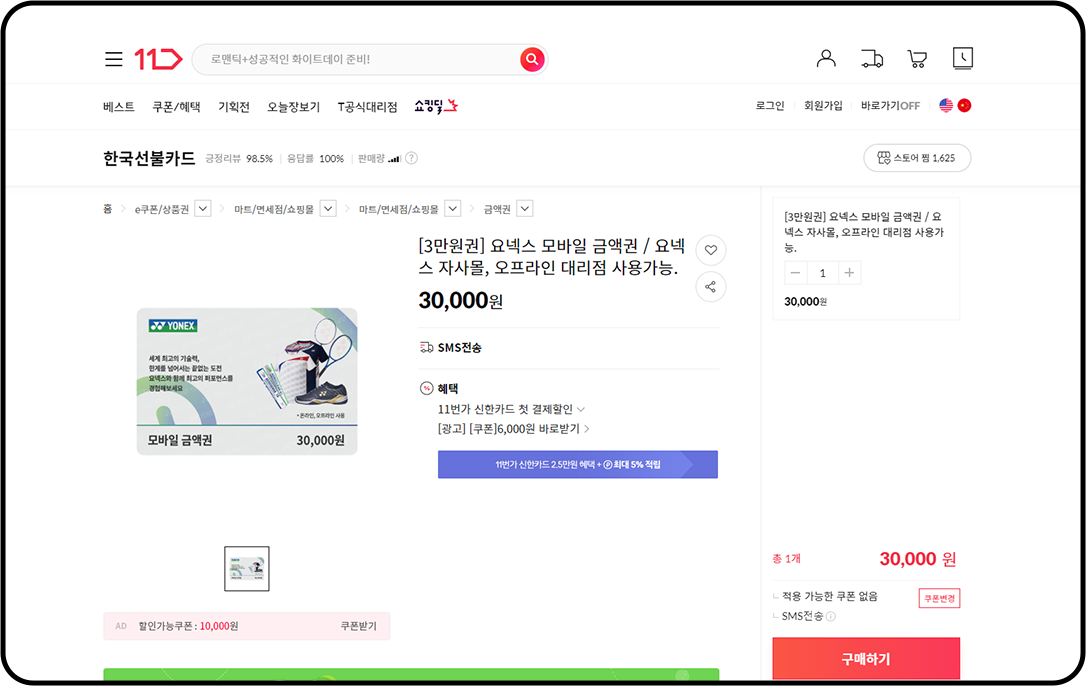
Task: Go to the 11st home logo
Action: pos(158,59)
